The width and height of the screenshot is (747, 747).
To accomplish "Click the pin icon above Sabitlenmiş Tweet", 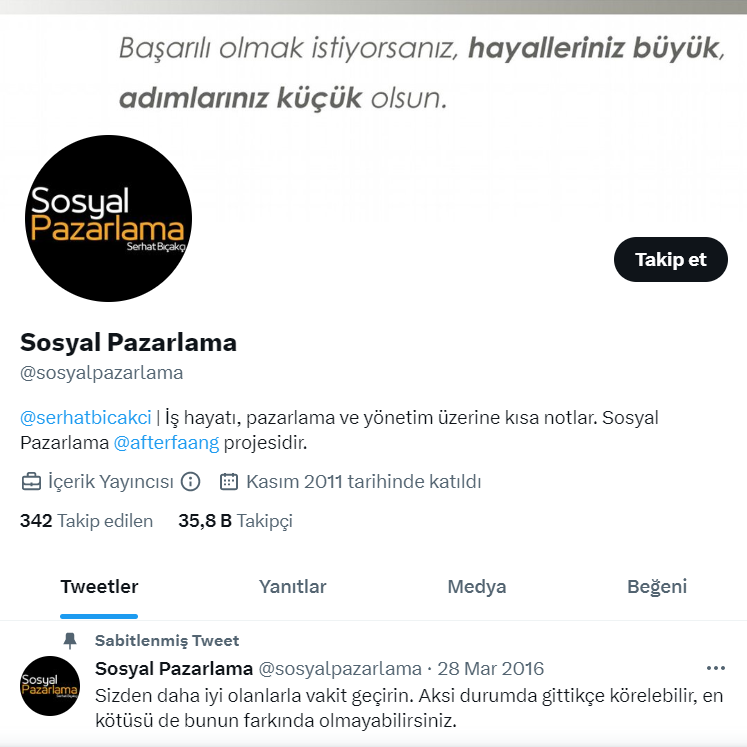I will click(70, 641).
